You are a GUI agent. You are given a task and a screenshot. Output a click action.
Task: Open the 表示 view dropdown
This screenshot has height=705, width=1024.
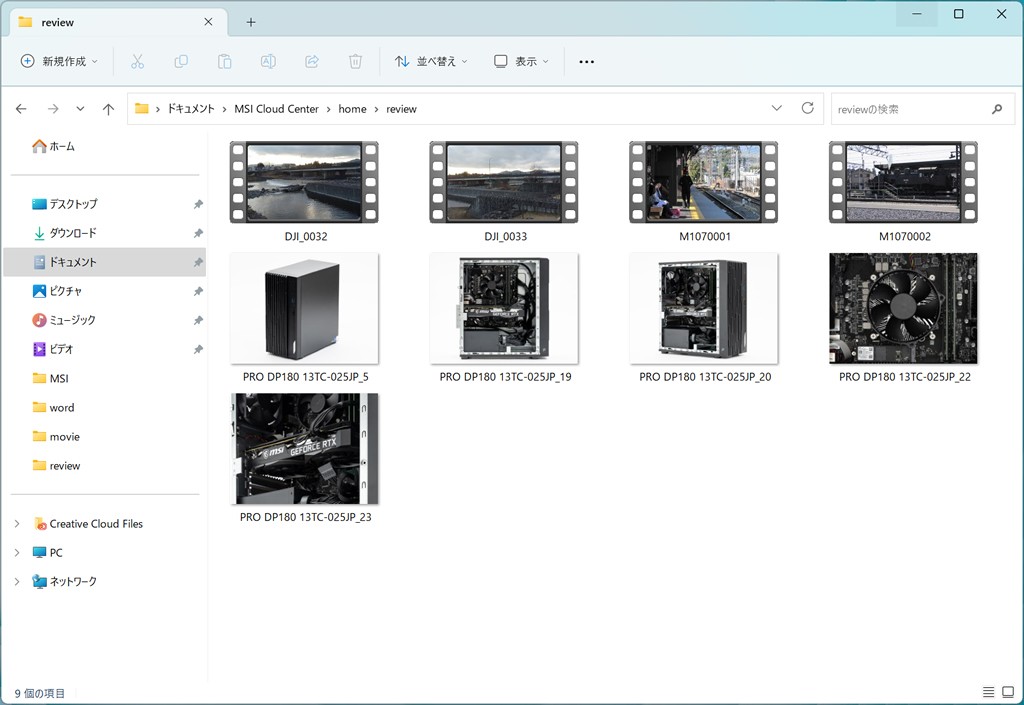[x=521, y=61]
